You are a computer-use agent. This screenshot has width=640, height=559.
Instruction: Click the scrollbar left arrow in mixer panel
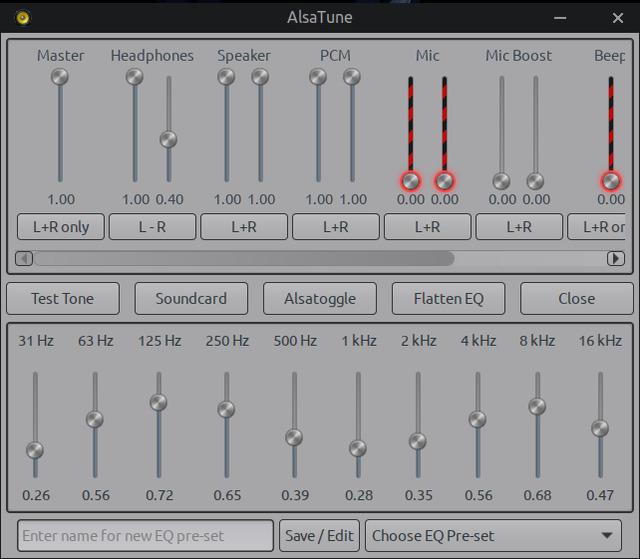tap(25, 258)
